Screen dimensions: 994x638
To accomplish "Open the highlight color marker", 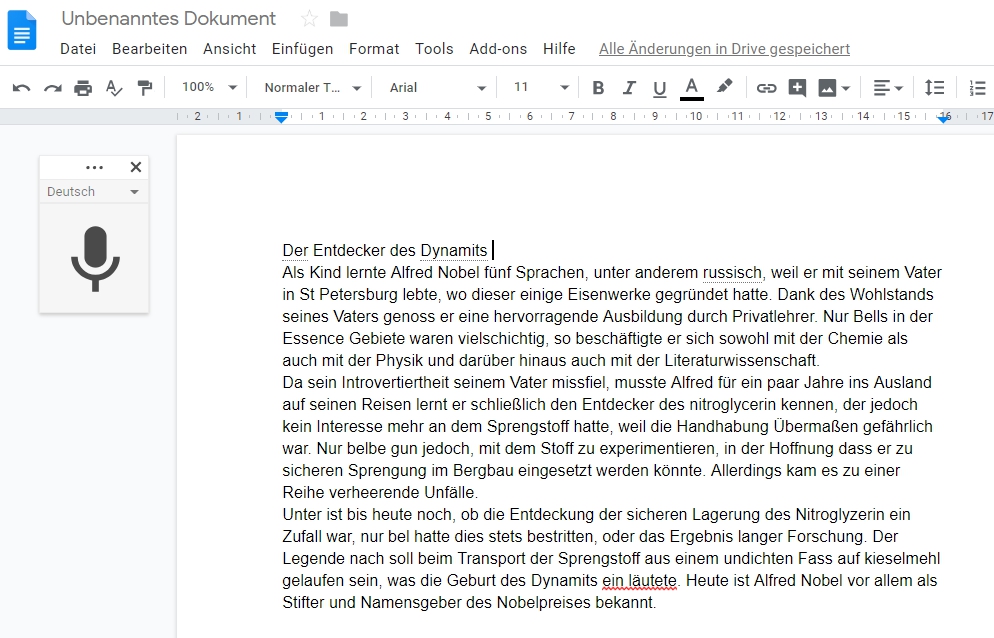I will pyautogui.click(x=725, y=86).
